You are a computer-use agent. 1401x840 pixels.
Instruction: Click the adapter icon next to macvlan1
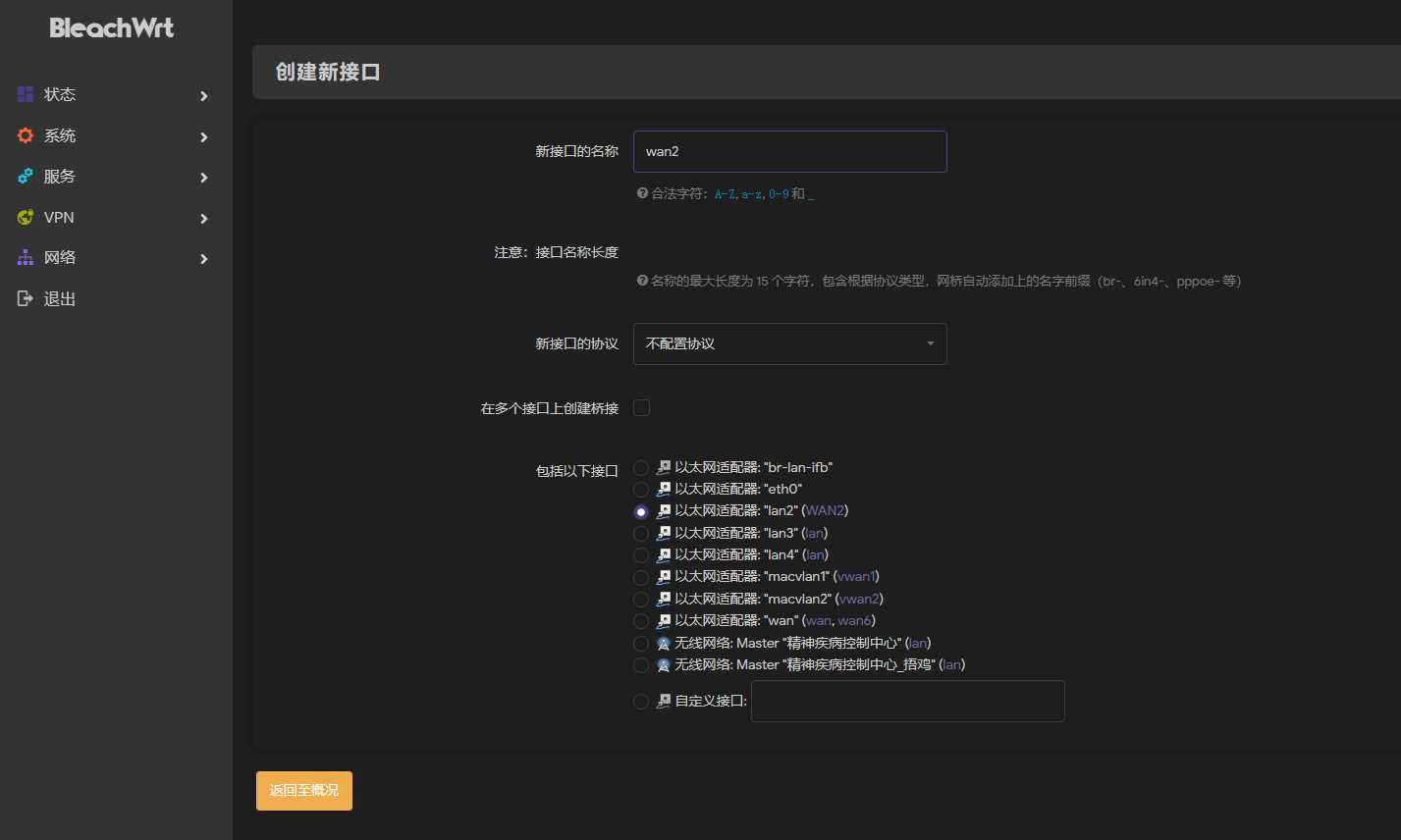664,577
